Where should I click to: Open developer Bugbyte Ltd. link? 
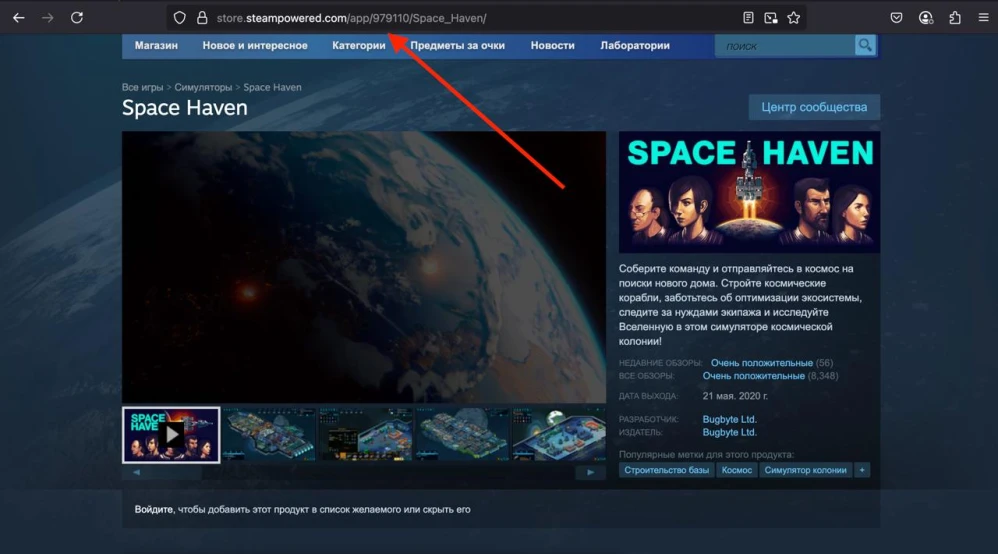[x=729, y=419]
